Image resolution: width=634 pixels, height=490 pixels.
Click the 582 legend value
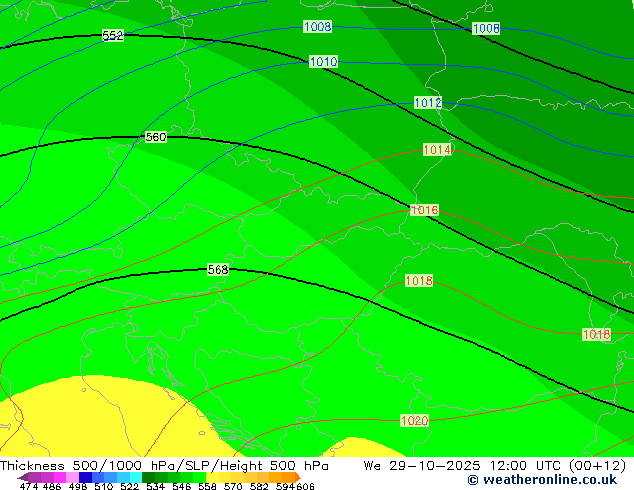pyautogui.click(x=259, y=486)
